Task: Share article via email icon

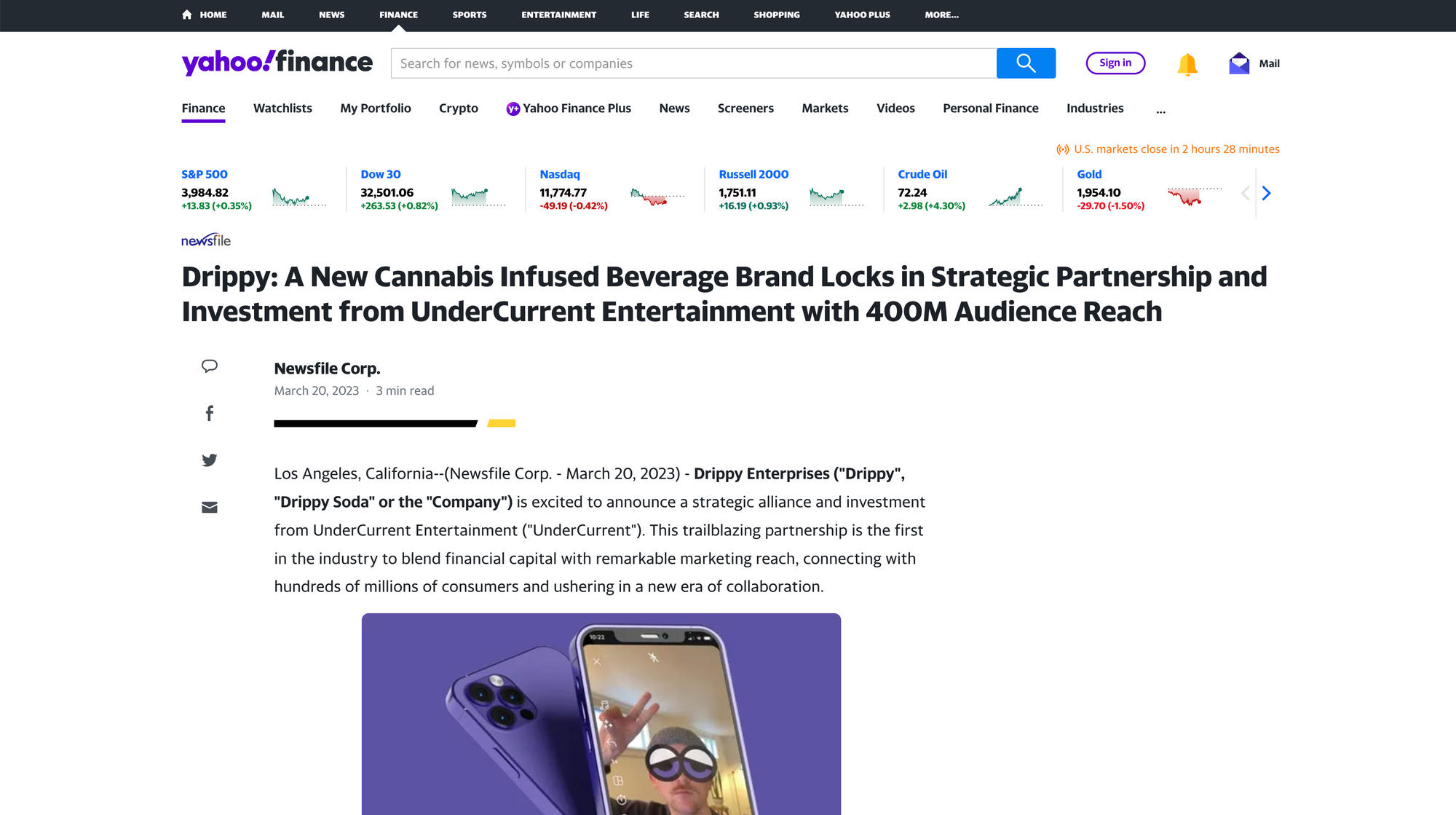Action: [210, 508]
